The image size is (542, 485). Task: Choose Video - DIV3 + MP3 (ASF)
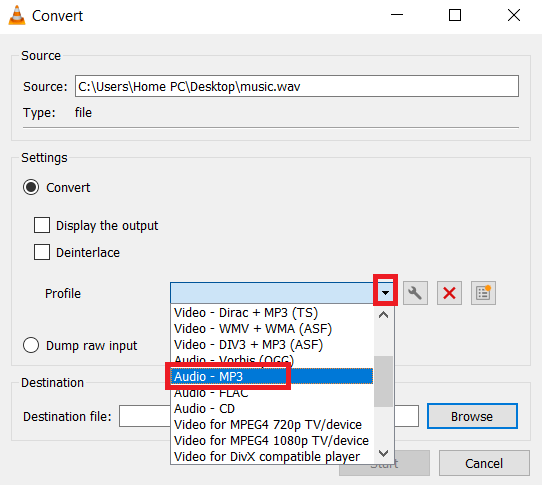(x=272, y=345)
